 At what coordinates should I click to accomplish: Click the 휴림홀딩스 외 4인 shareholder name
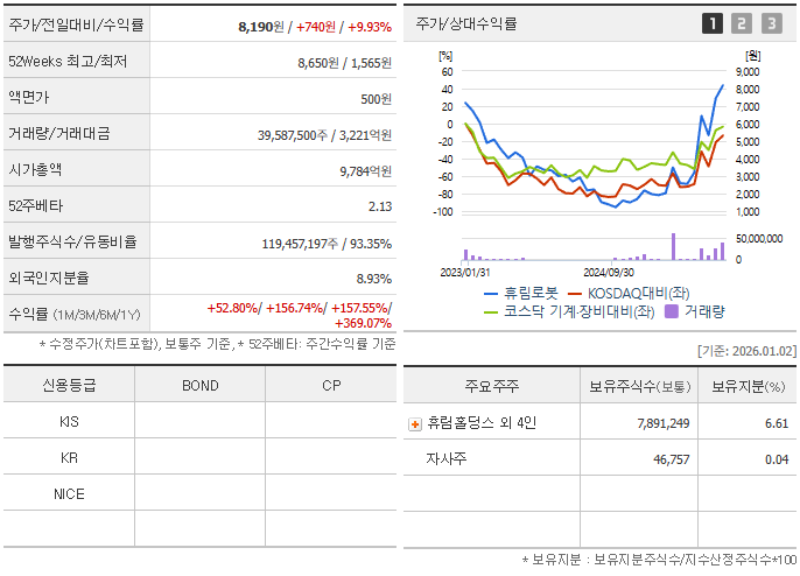481,422
